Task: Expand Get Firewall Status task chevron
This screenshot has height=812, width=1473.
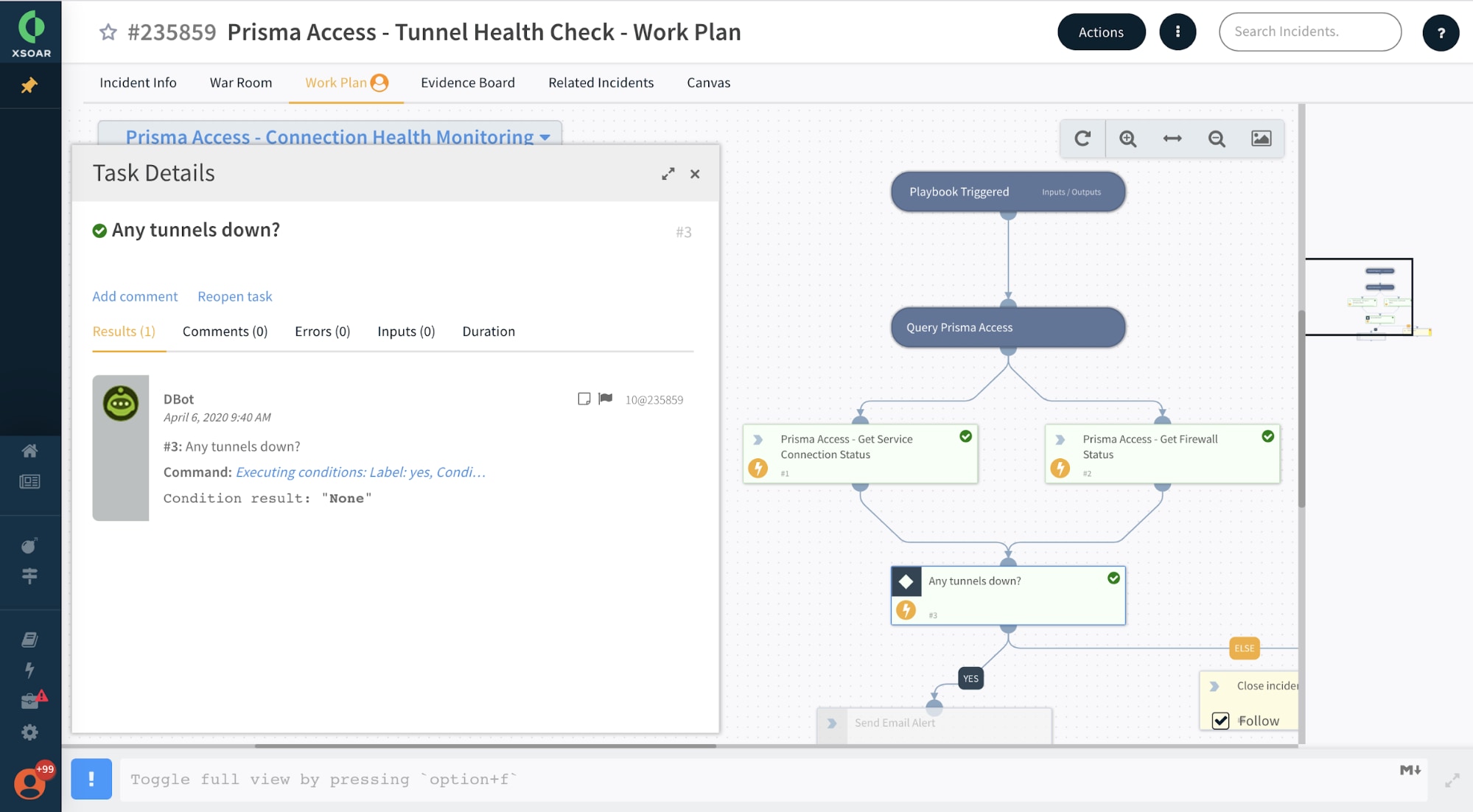Action: 1060,440
